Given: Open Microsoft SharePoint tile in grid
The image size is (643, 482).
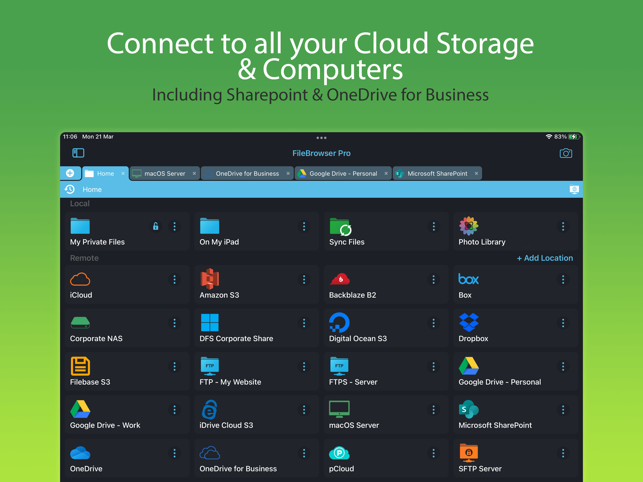Looking at the screenshot, I should coord(515,415).
